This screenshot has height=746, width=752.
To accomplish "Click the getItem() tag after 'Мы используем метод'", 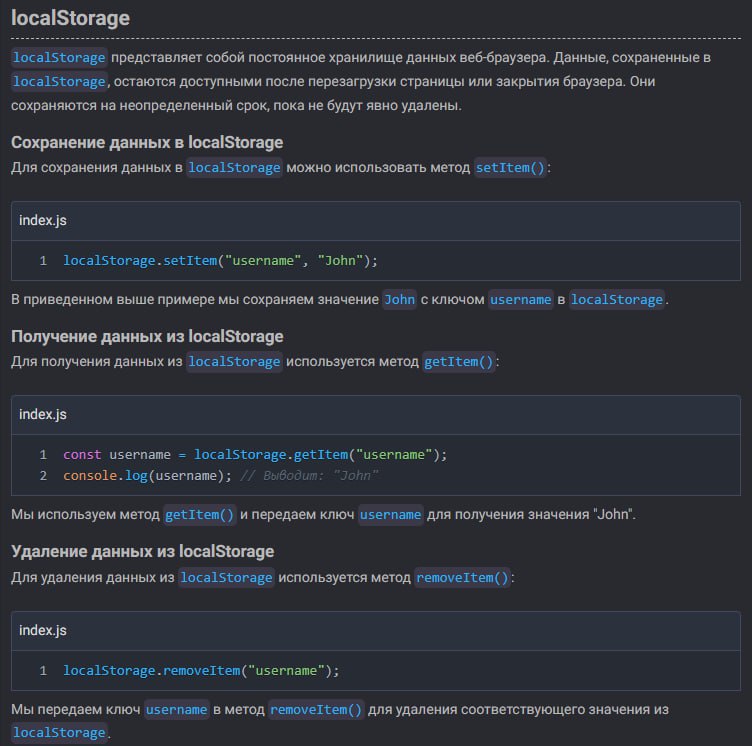I will click(200, 514).
